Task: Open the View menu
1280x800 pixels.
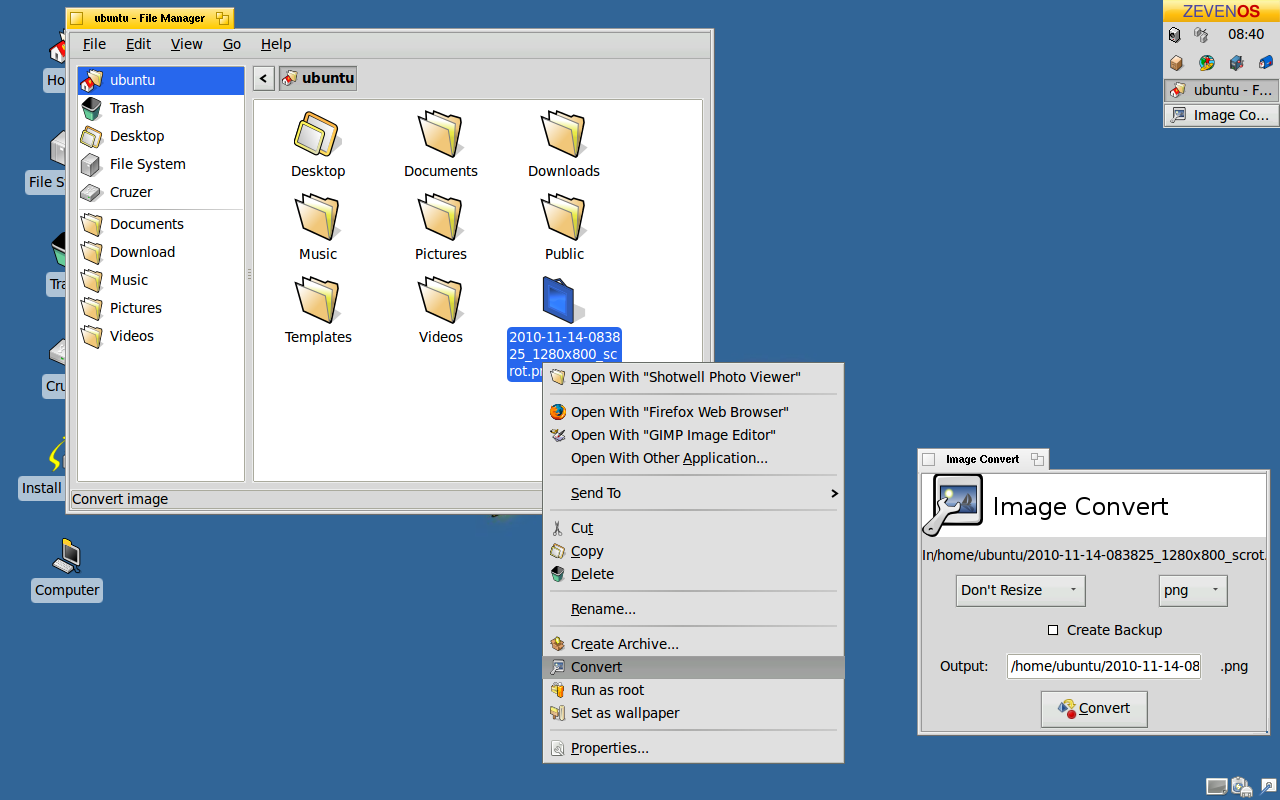Action: point(186,44)
